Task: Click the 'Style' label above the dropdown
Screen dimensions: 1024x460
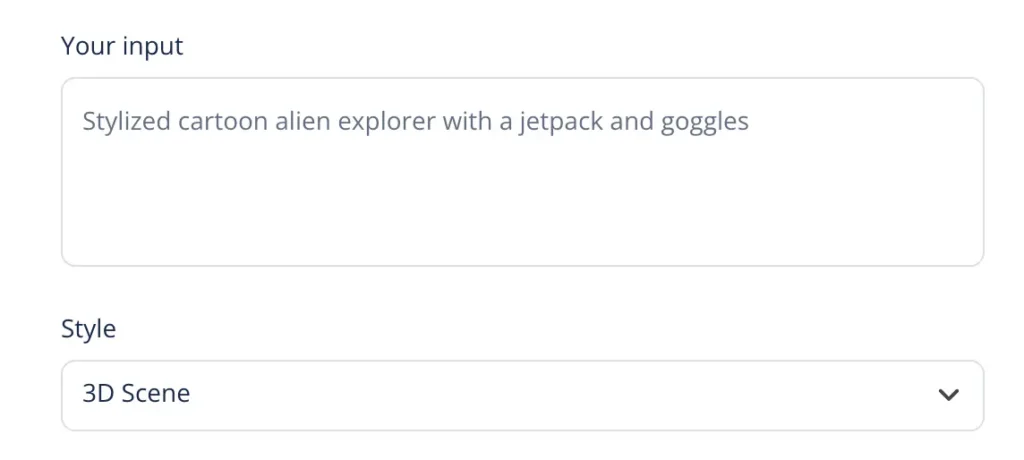Action: pos(88,329)
